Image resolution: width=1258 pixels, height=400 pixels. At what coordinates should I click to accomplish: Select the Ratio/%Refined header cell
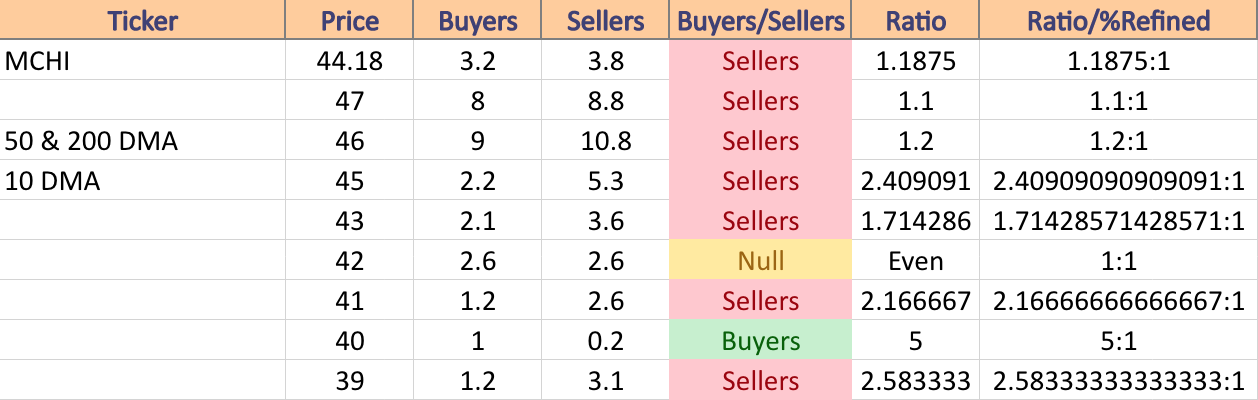pyautogui.click(x=1118, y=20)
